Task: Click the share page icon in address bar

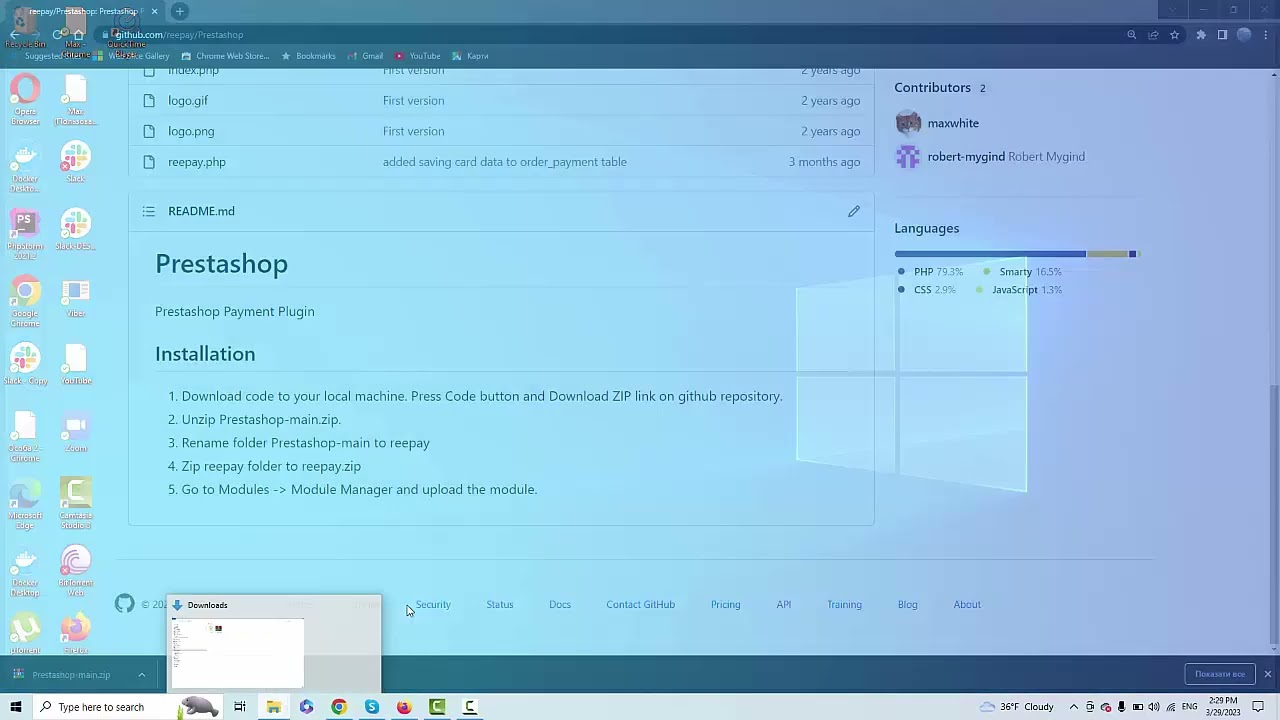Action: click(x=1153, y=35)
